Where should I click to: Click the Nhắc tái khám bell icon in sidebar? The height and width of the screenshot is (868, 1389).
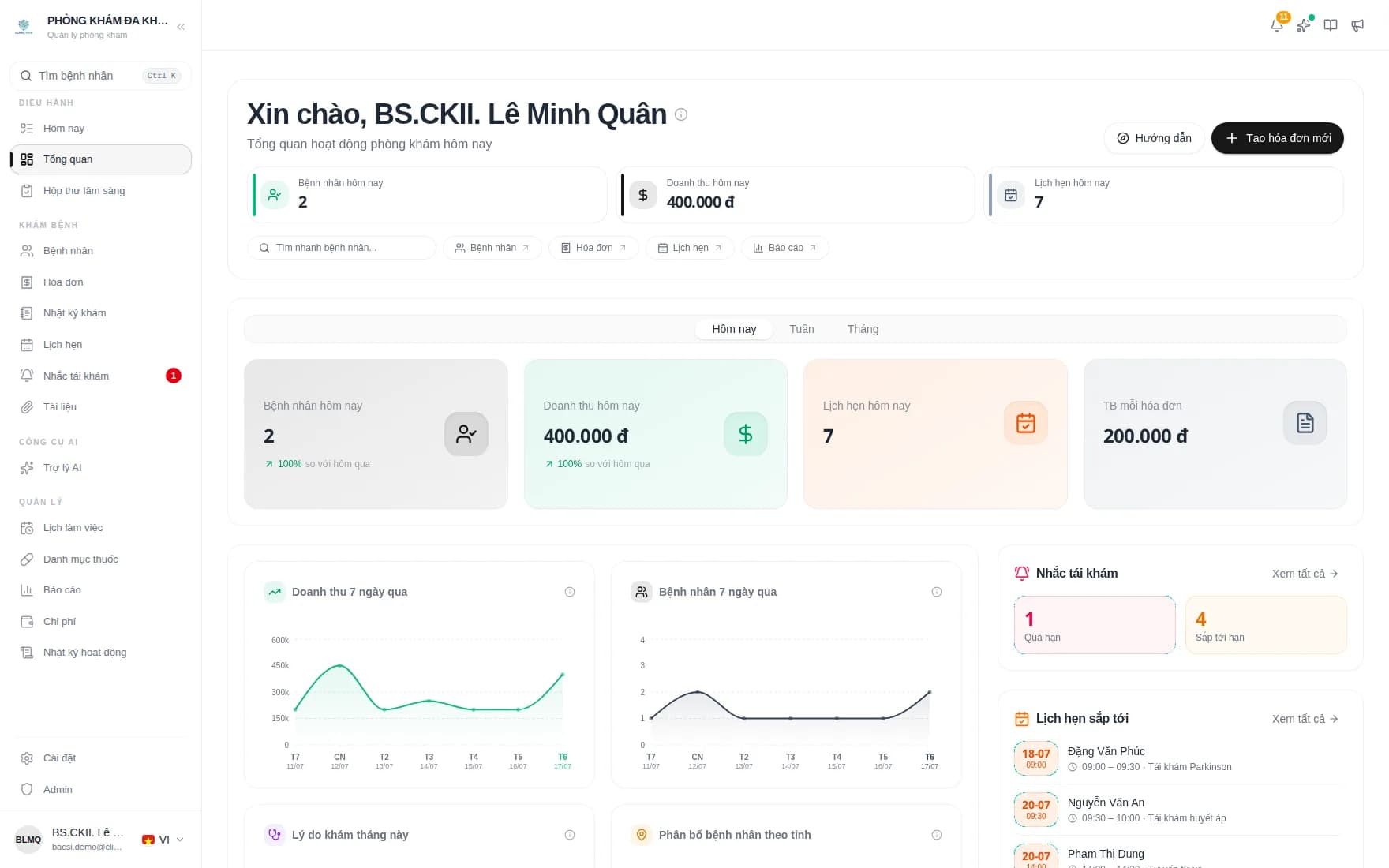27,376
